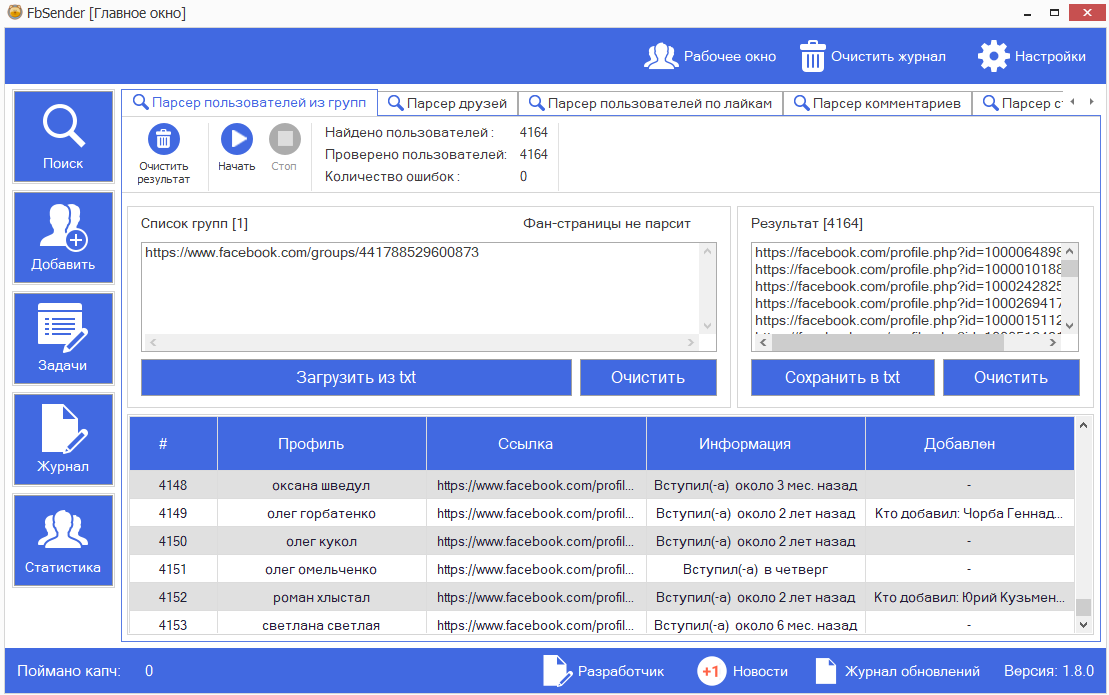
Task: Select the оксана шведул row
Action: [602, 485]
